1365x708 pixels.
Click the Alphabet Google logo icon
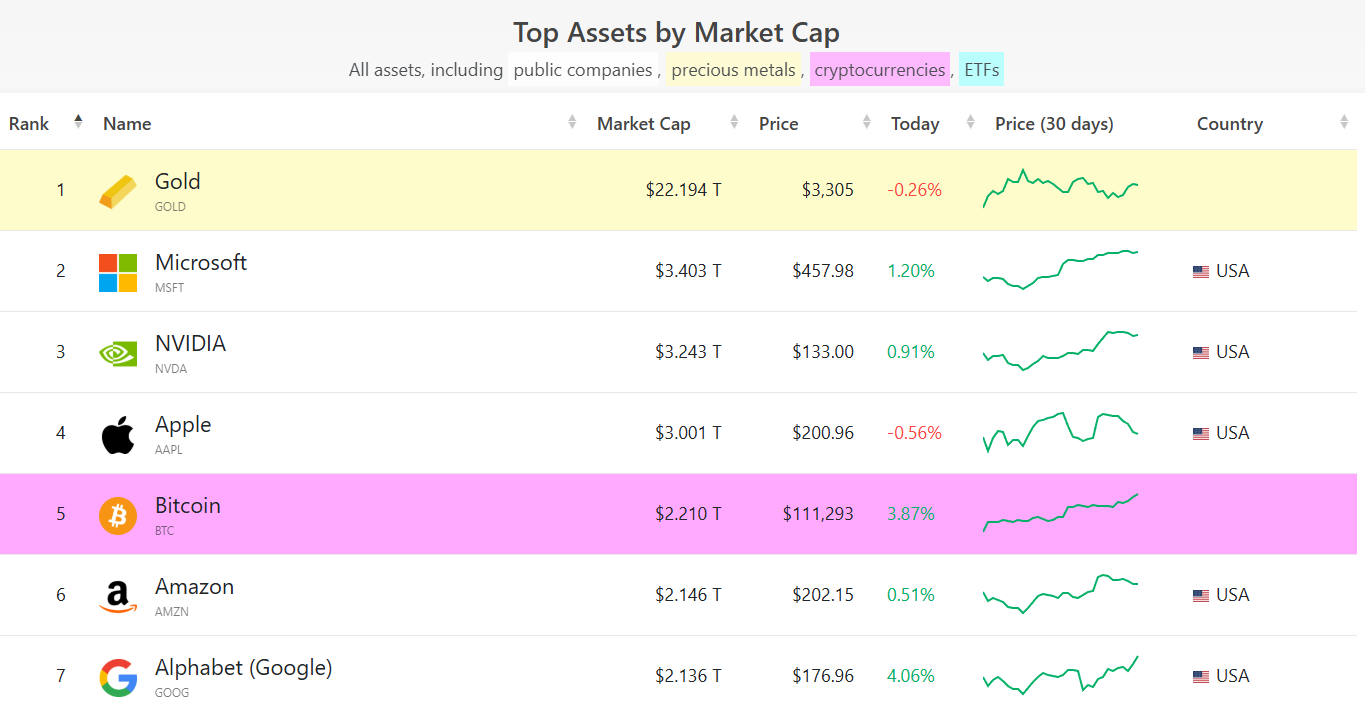click(118, 677)
